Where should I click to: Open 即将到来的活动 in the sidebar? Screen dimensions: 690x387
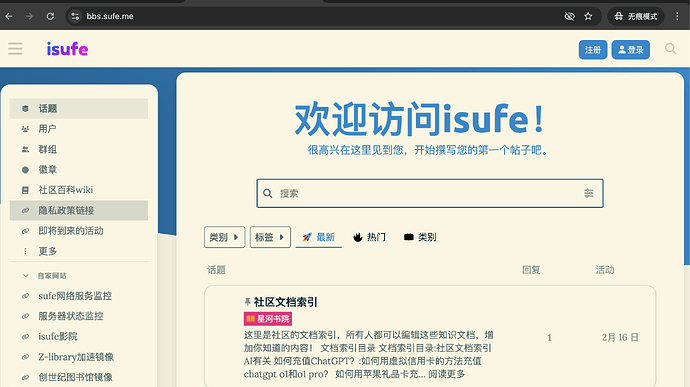tap(79, 231)
